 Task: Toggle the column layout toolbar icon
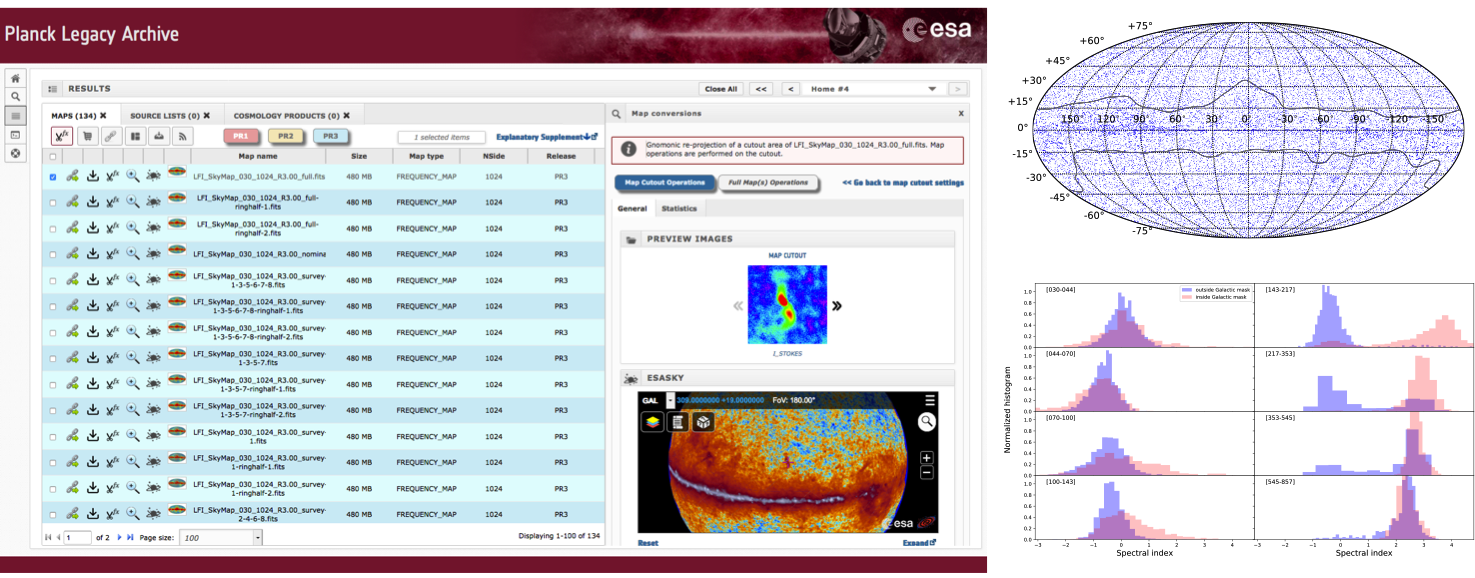[135, 136]
